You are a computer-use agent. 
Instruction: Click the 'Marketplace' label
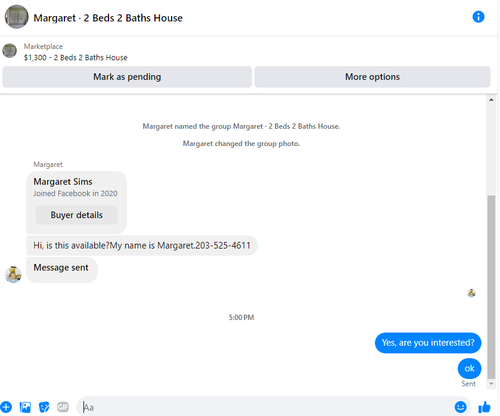click(x=43, y=46)
